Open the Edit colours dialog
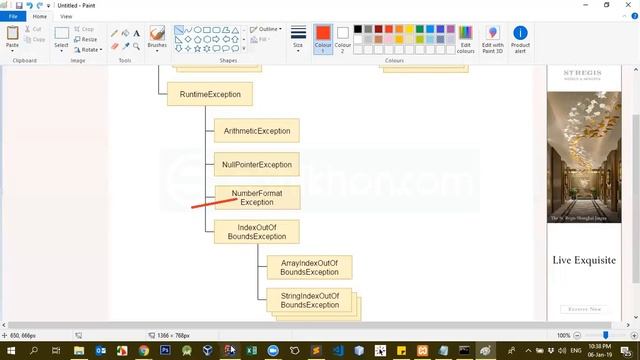The width and height of the screenshot is (640, 360). (x=465, y=39)
